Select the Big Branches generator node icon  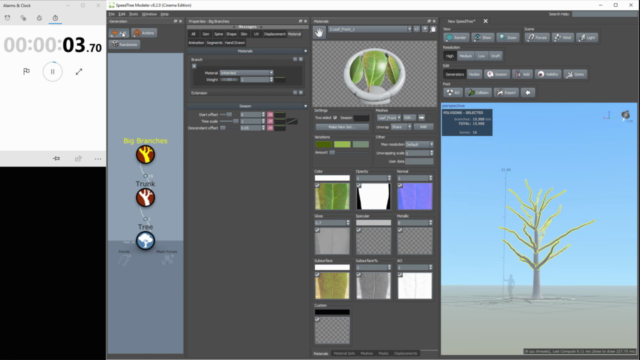(145, 155)
